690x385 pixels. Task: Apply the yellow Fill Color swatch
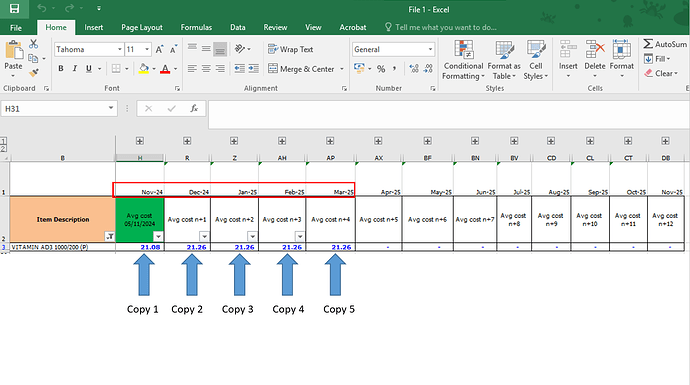point(143,69)
